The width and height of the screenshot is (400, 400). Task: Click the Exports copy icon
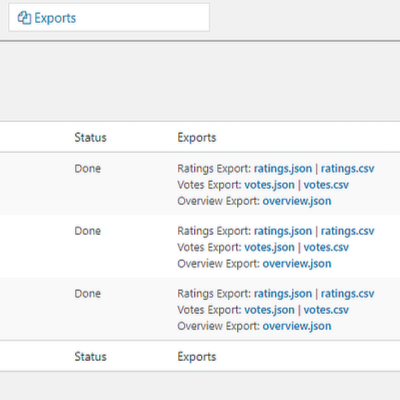[x=24, y=18]
